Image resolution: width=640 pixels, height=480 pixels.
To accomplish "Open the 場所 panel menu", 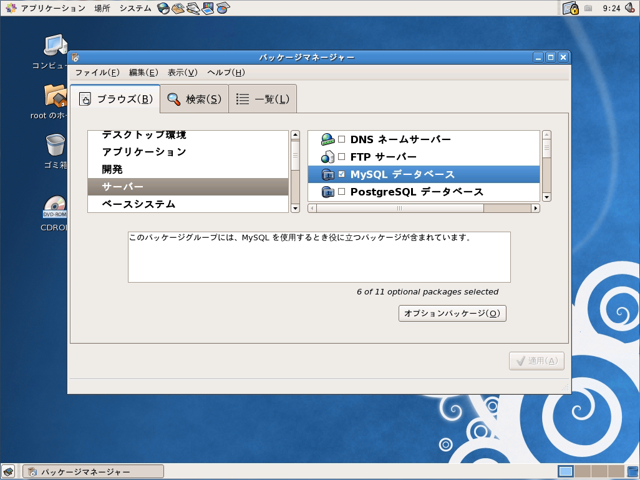I will [102, 8].
